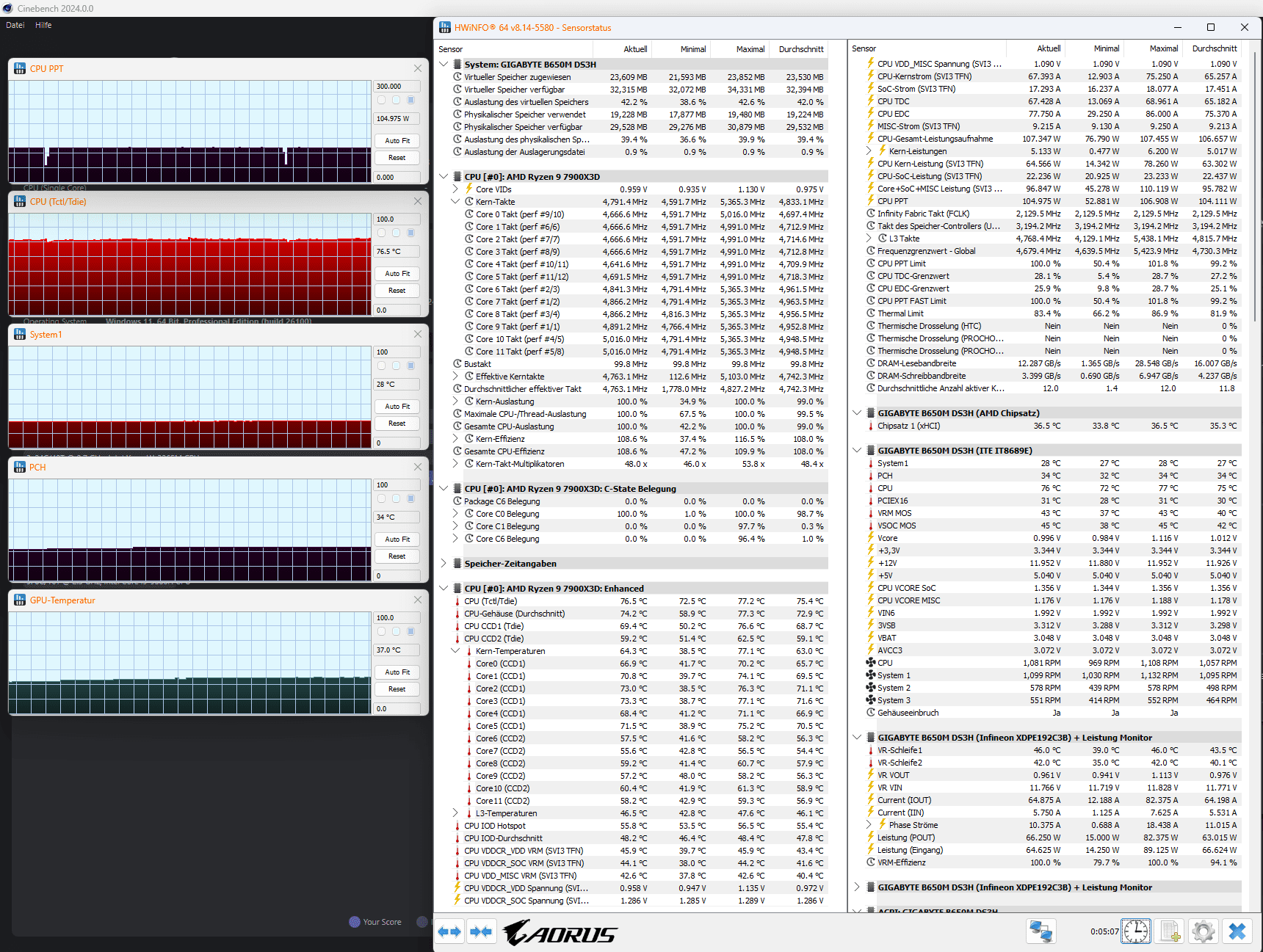This screenshot has width=1263, height=952.
Task: Click the chip icon of System: GIGABYTE B650M DS3H
Action: pos(457,65)
